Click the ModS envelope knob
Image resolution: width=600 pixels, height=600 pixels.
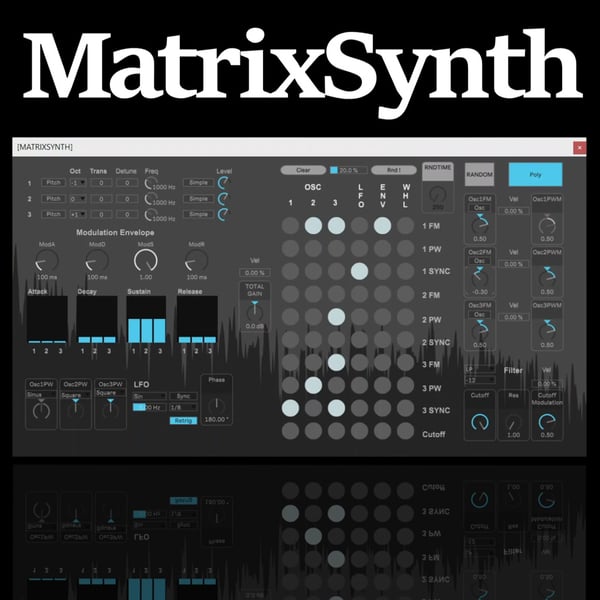click(x=146, y=261)
